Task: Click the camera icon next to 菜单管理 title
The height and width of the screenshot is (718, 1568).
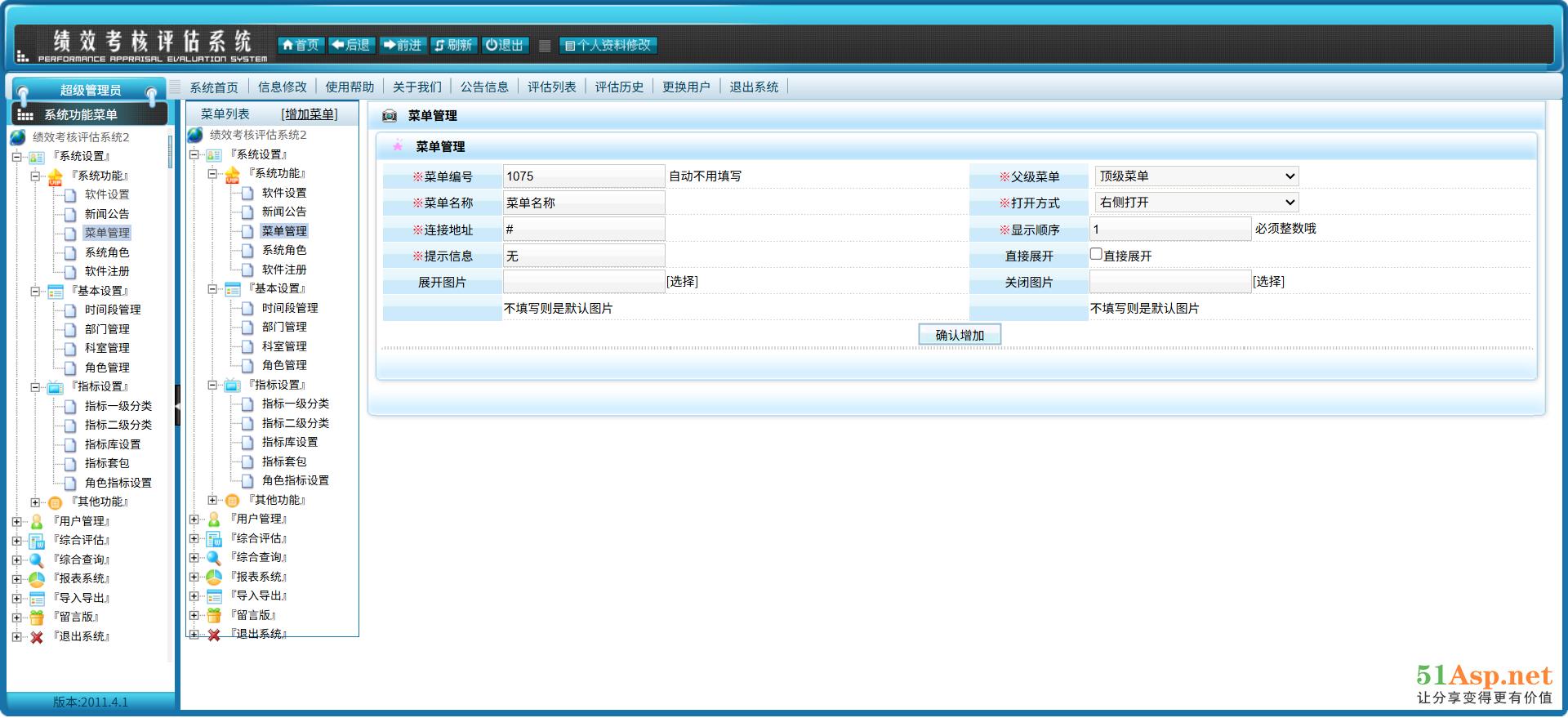Action: click(390, 116)
